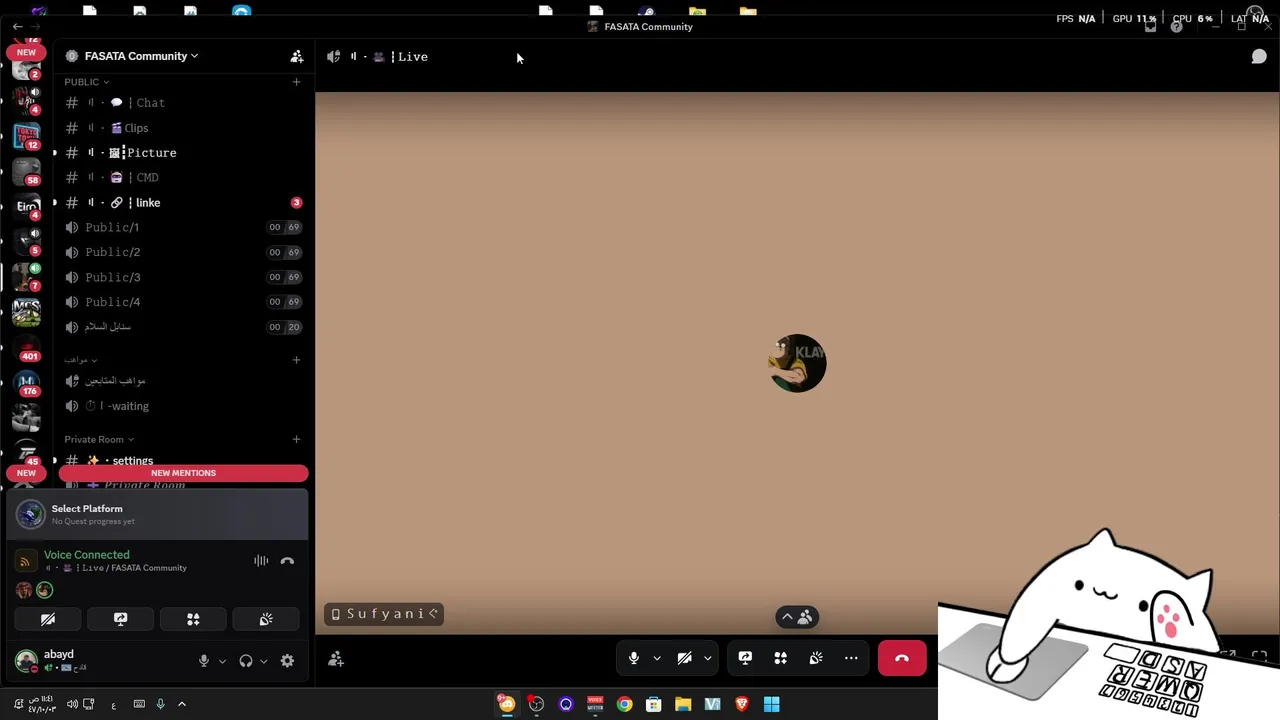1280x720 pixels.
Task: Open server with 58 notification badge
Action: pyautogui.click(x=26, y=172)
